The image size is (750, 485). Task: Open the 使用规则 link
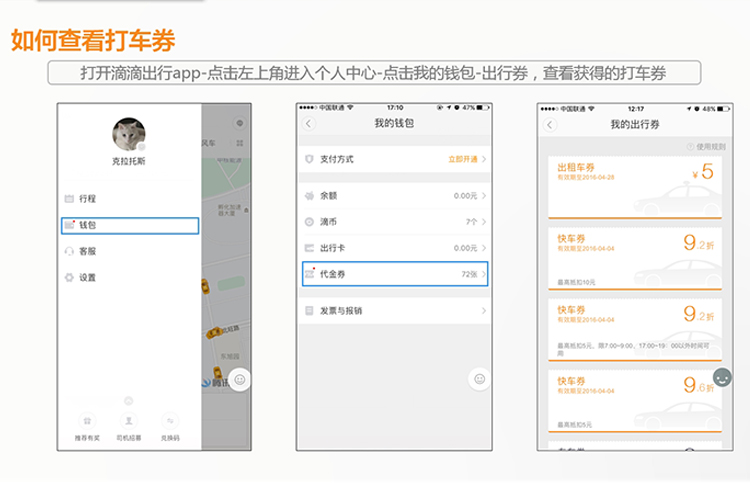pos(711,147)
